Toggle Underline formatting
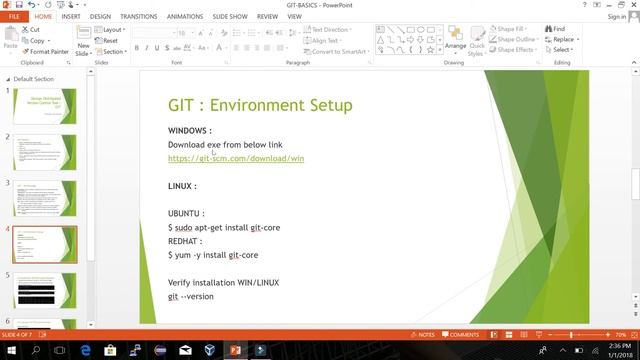The width and height of the screenshot is (640, 360). 157,48
